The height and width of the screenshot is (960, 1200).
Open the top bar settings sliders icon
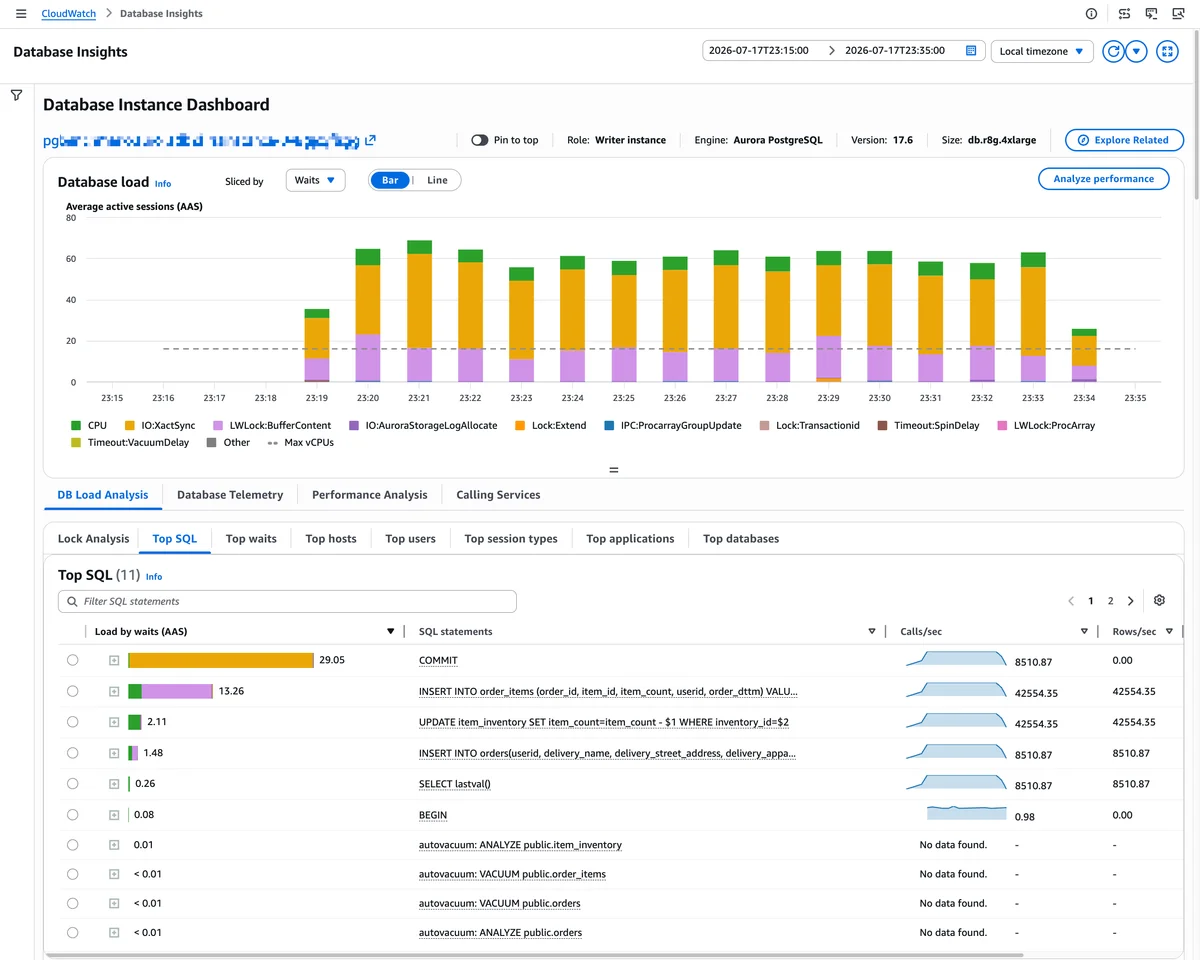point(1125,14)
